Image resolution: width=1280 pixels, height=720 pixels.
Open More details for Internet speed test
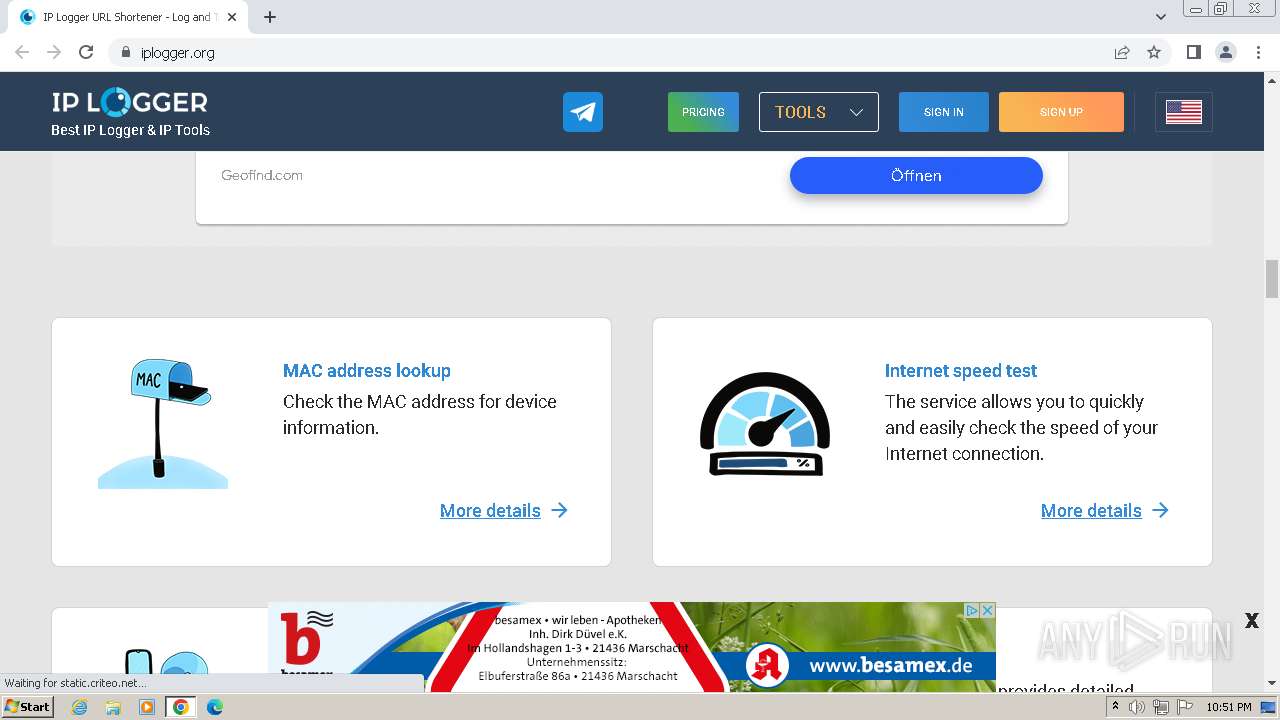pyautogui.click(x=1105, y=510)
